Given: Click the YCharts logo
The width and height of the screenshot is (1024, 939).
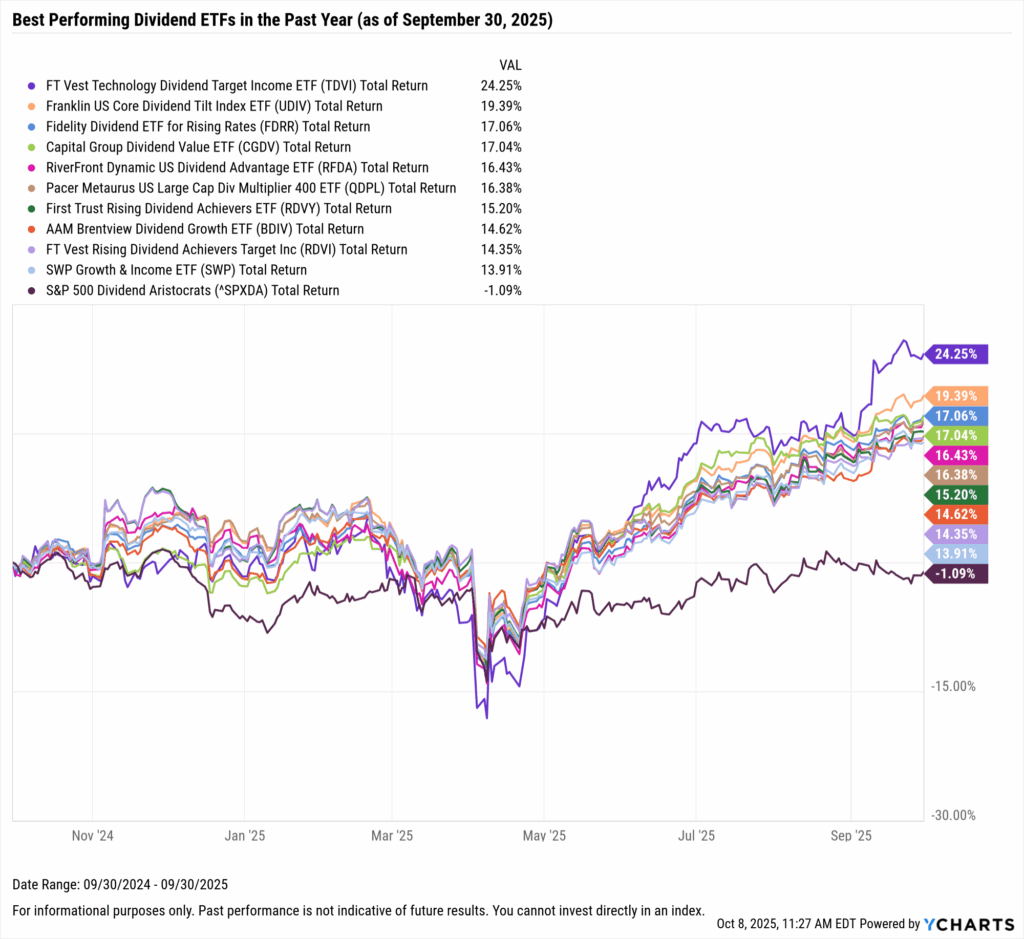Looking at the screenshot, I should click(x=967, y=924).
